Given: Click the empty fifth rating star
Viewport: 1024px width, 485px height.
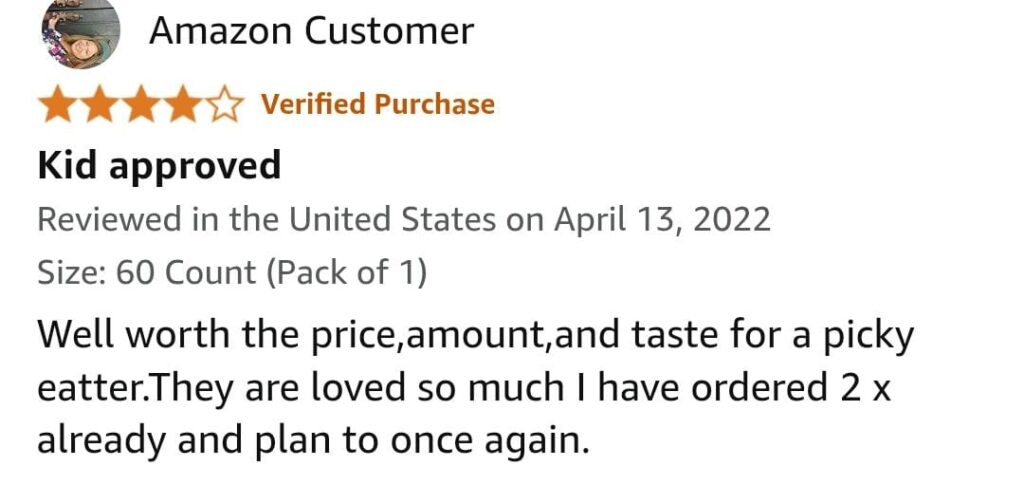Looking at the screenshot, I should point(224,105).
